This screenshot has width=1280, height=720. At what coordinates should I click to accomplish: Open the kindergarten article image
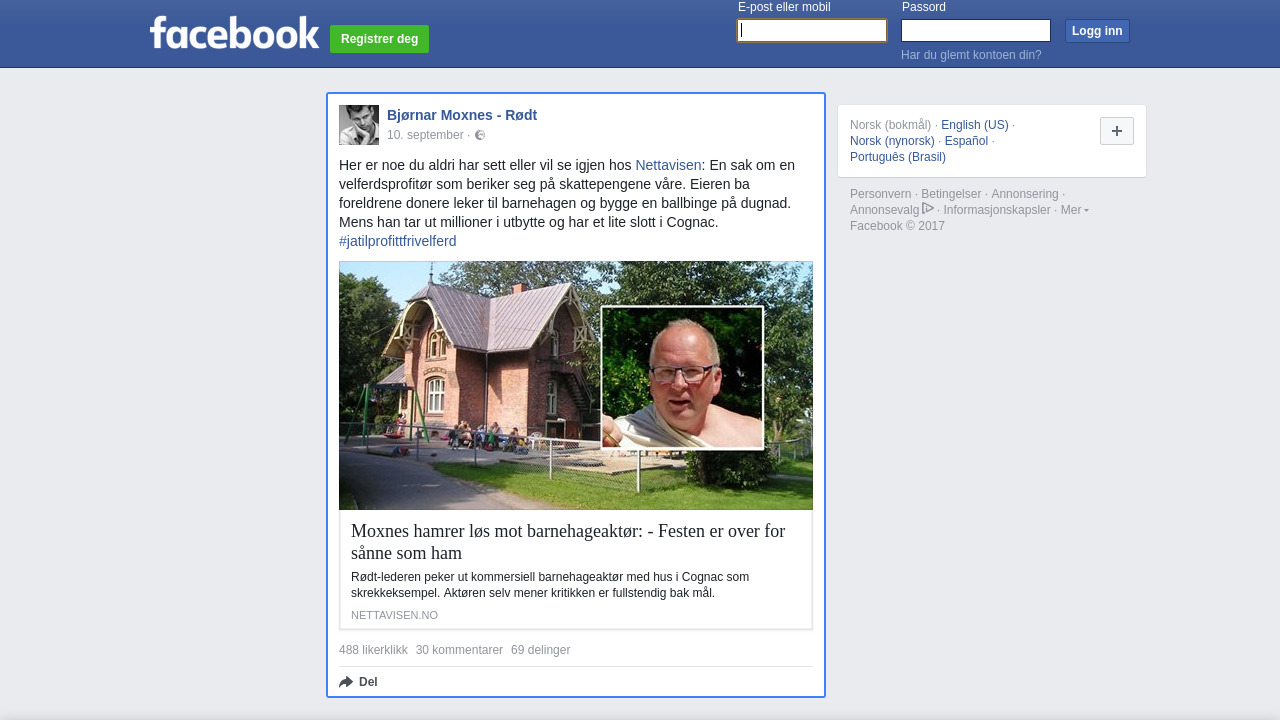coord(576,386)
